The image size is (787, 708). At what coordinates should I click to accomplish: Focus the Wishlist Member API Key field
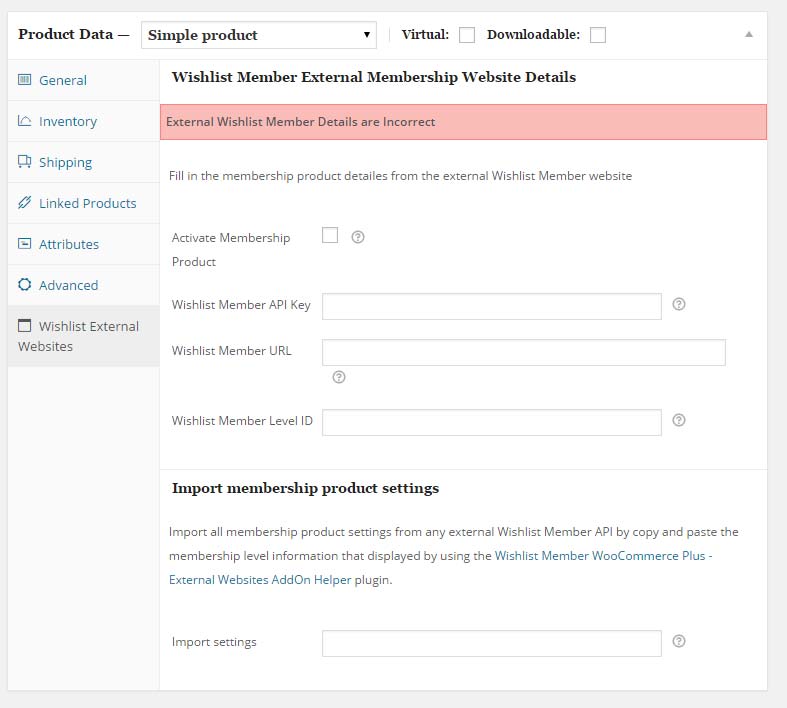pos(492,306)
